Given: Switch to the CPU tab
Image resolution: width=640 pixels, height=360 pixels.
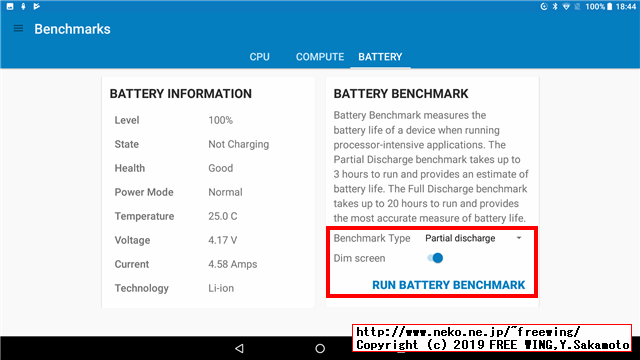Looking at the screenshot, I should [x=260, y=57].
